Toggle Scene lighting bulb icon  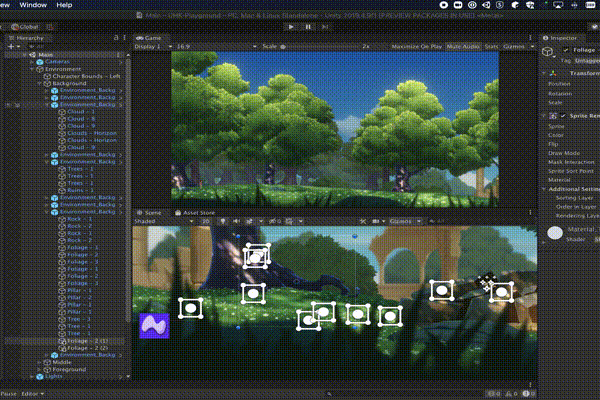coord(223,221)
